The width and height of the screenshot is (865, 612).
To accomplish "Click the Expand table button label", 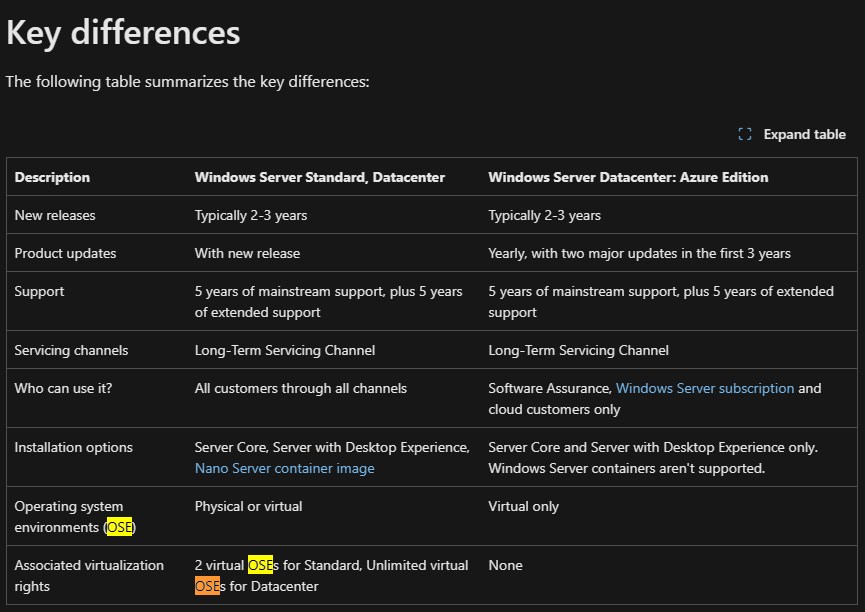I will click(x=804, y=134).
